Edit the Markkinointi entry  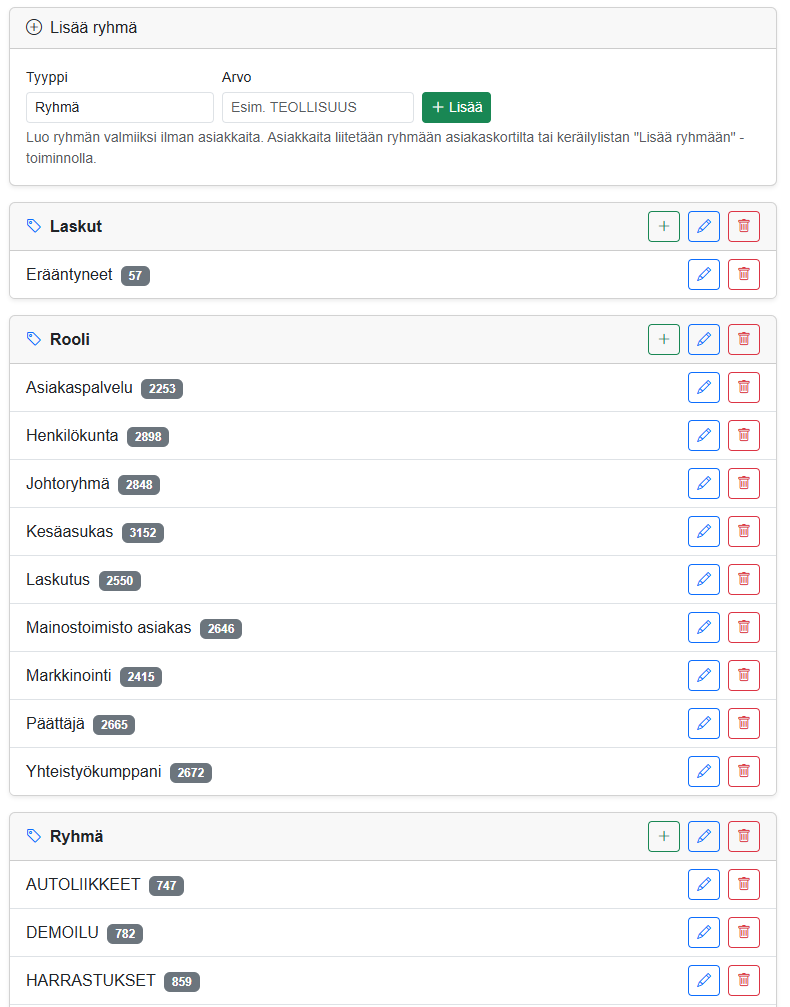click(x=704, y=676)
